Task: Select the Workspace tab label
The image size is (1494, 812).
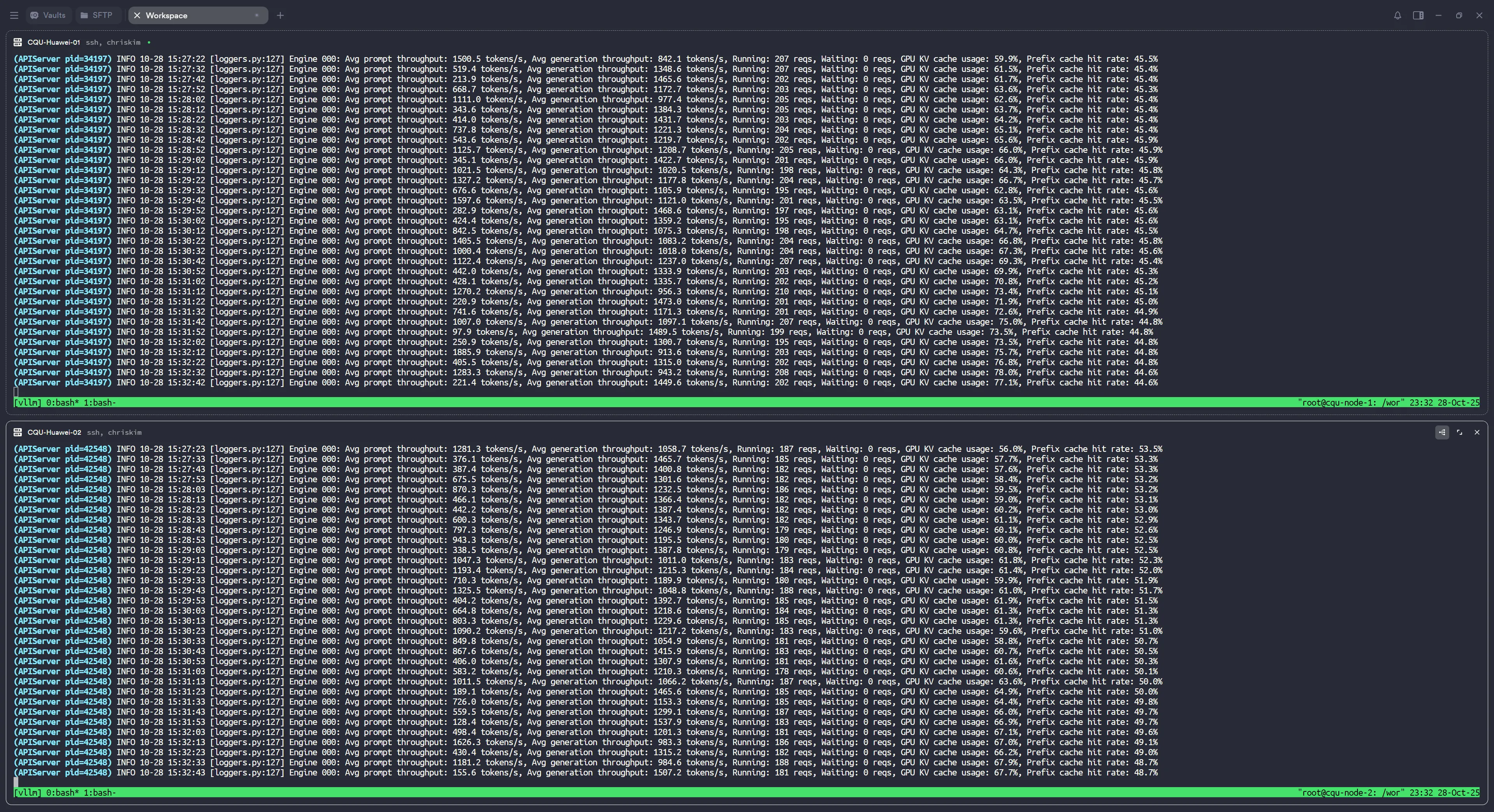Action: [x=167, y=16]
